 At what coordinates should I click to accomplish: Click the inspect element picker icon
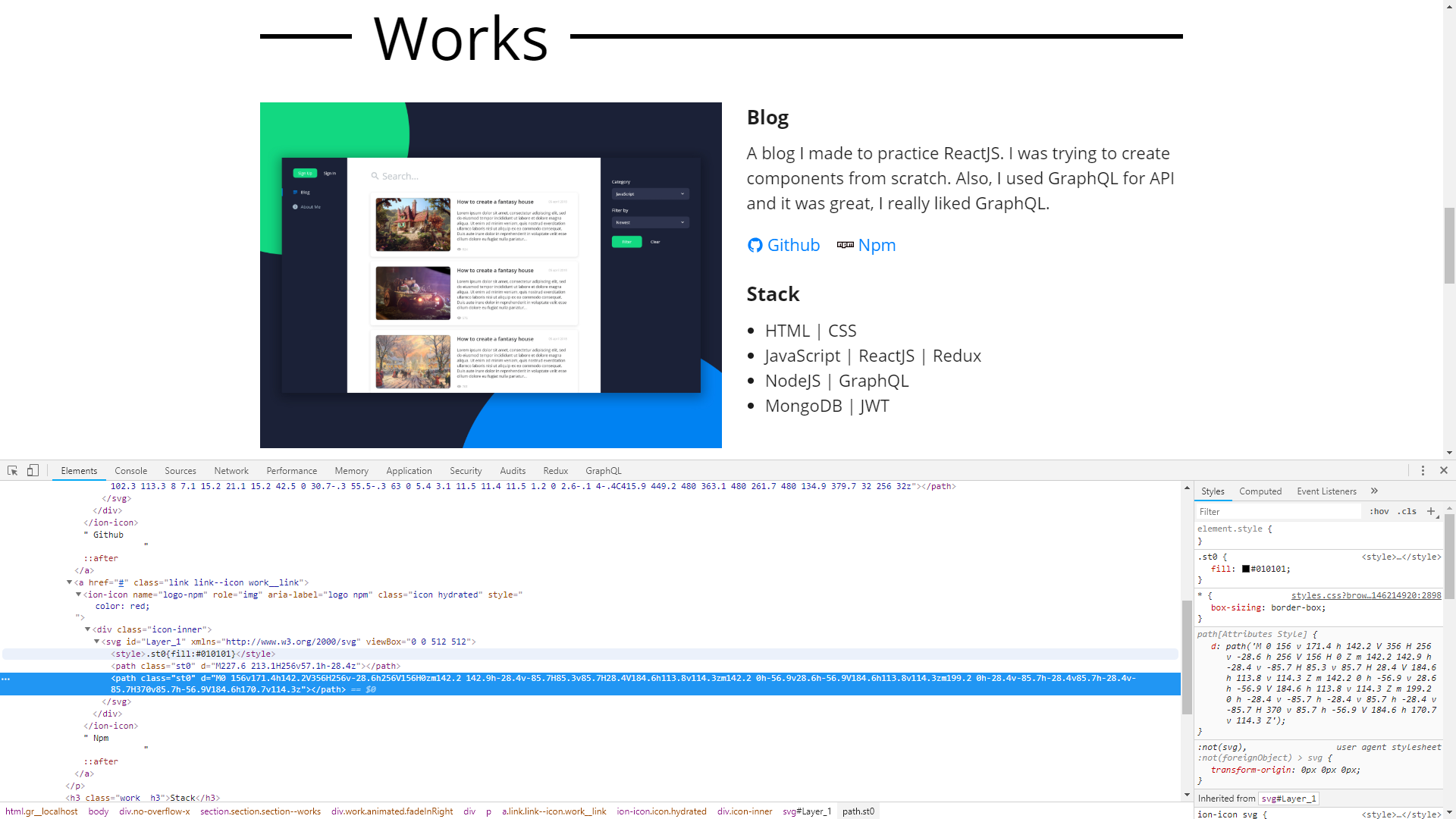[x=13, y=471]
